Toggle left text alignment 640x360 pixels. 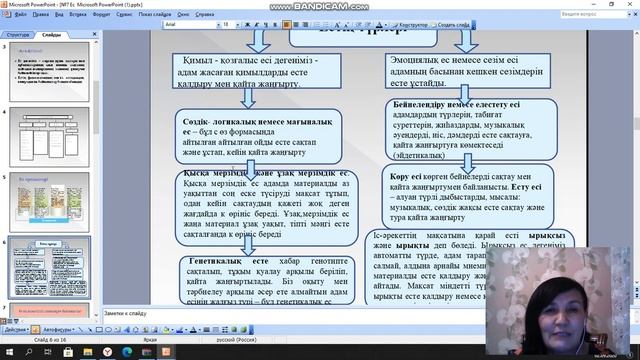[x=287, y=25]
